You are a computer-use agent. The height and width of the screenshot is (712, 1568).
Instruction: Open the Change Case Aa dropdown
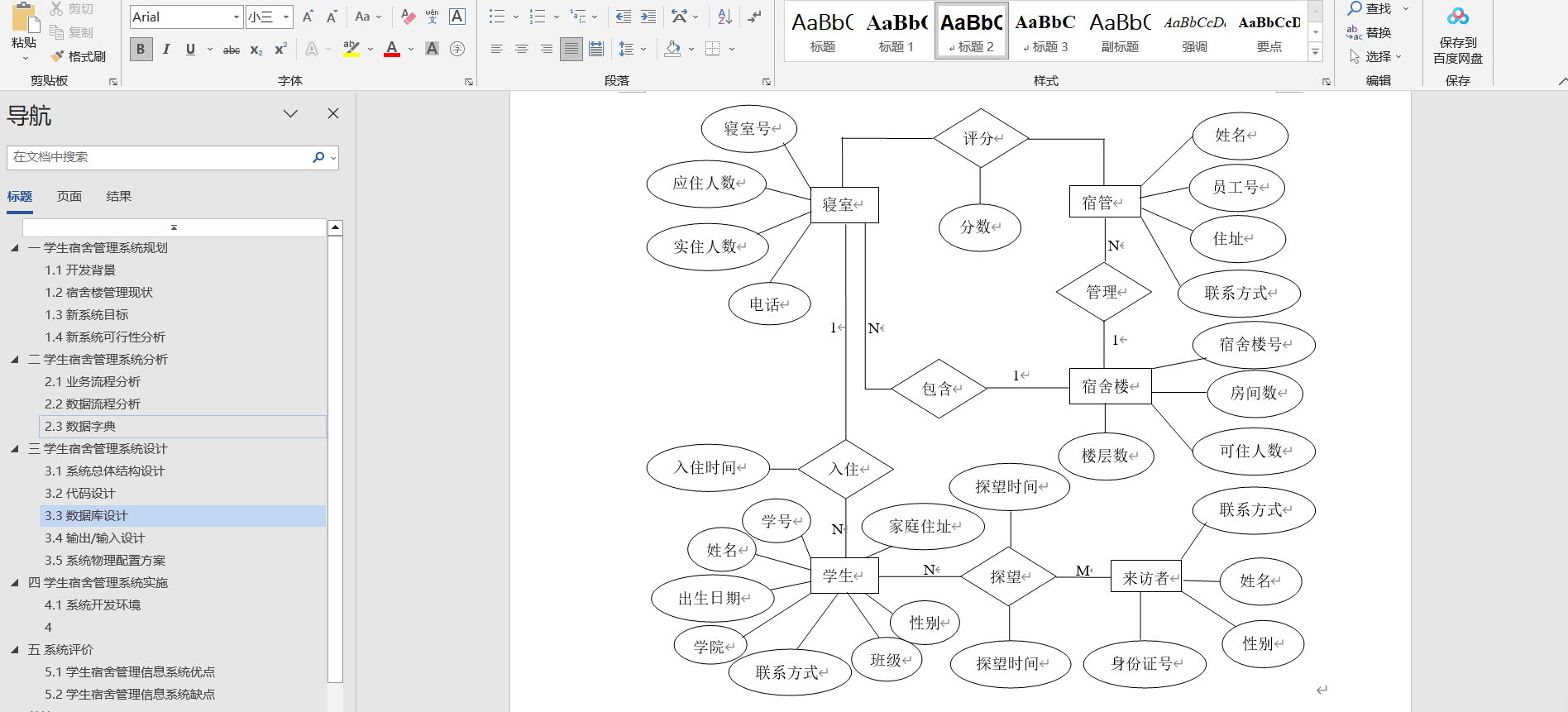[368, 17]
